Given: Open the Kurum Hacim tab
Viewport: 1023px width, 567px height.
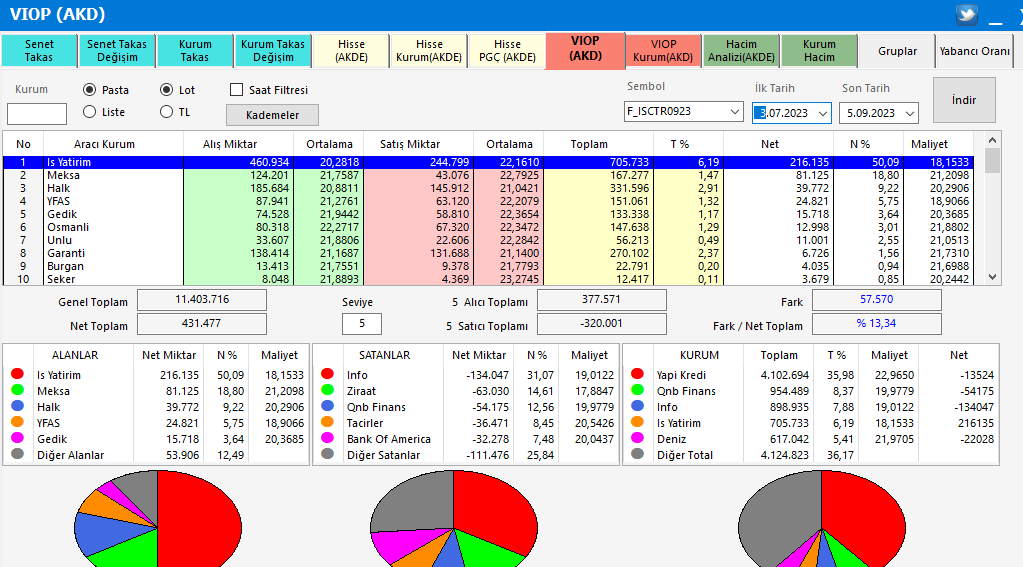Looking at the screenshot, I should [819, 51].
